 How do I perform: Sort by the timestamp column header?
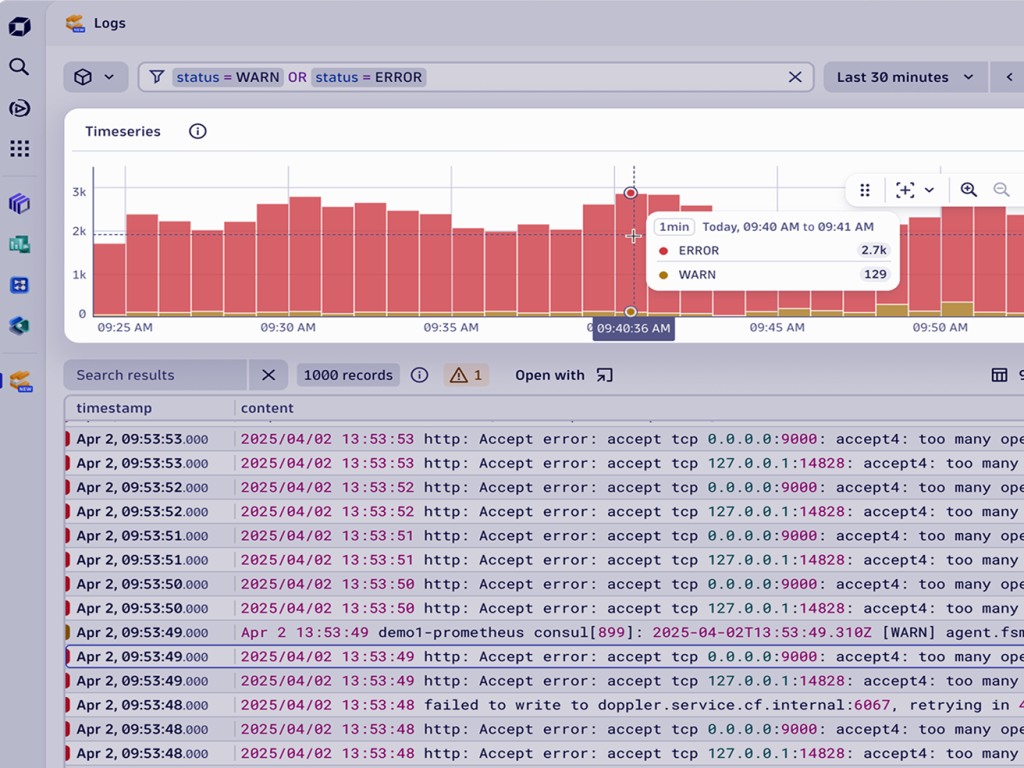pyautogui.click(x=114, y=408)
